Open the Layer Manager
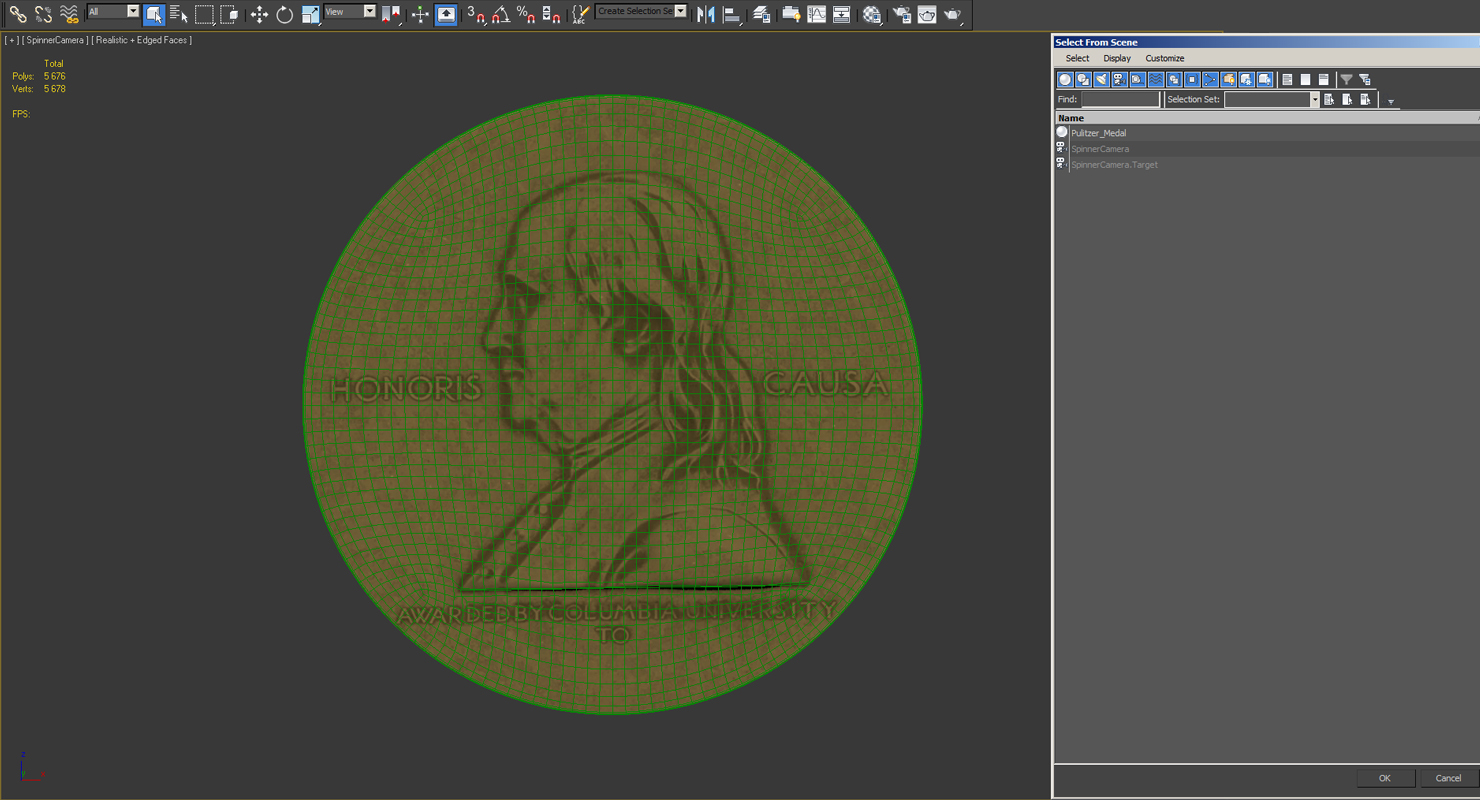 pos(761,14)
